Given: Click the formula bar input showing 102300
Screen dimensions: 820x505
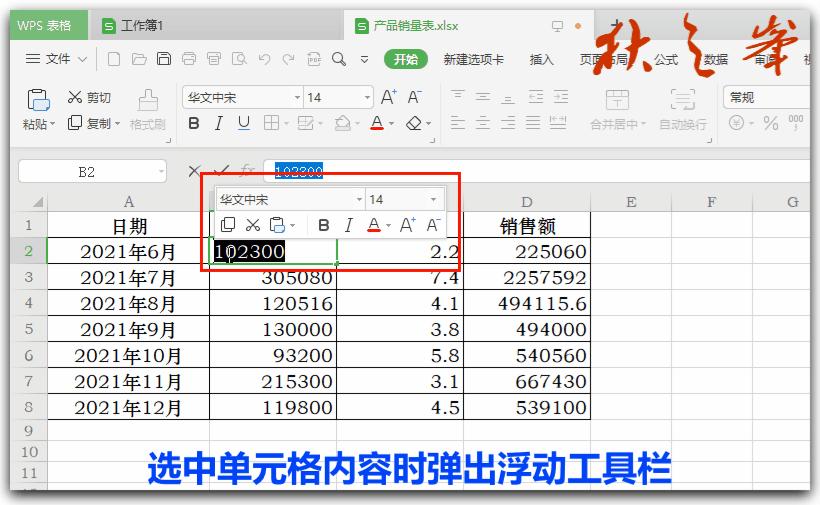Looking at the screenshot, I should pyautogui.click(x=536, y=171).
